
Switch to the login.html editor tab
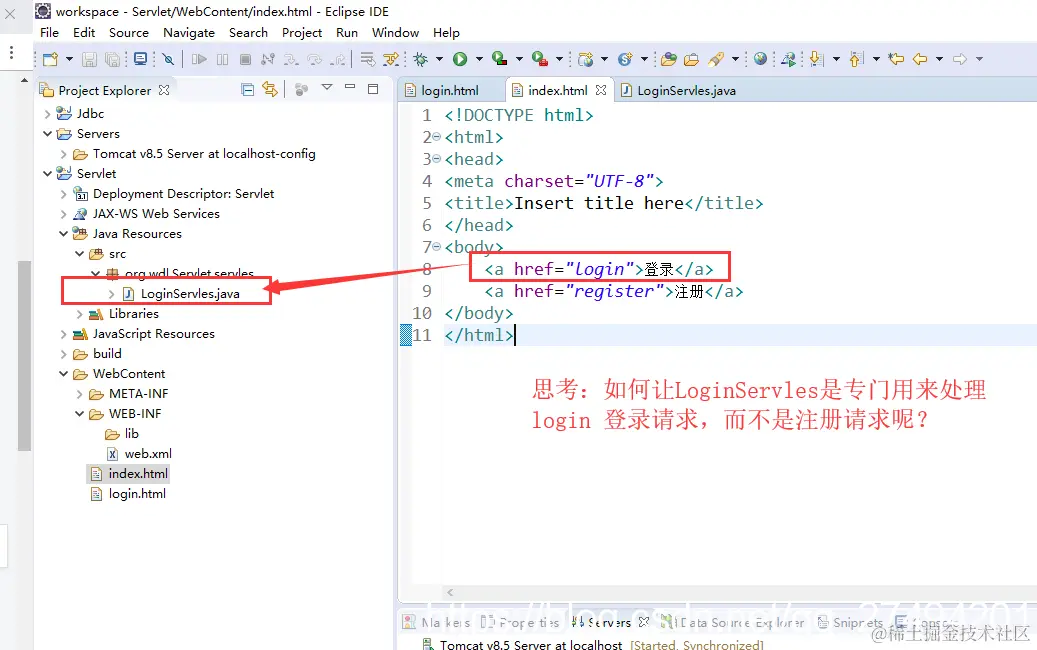click(x=450, y=91)
